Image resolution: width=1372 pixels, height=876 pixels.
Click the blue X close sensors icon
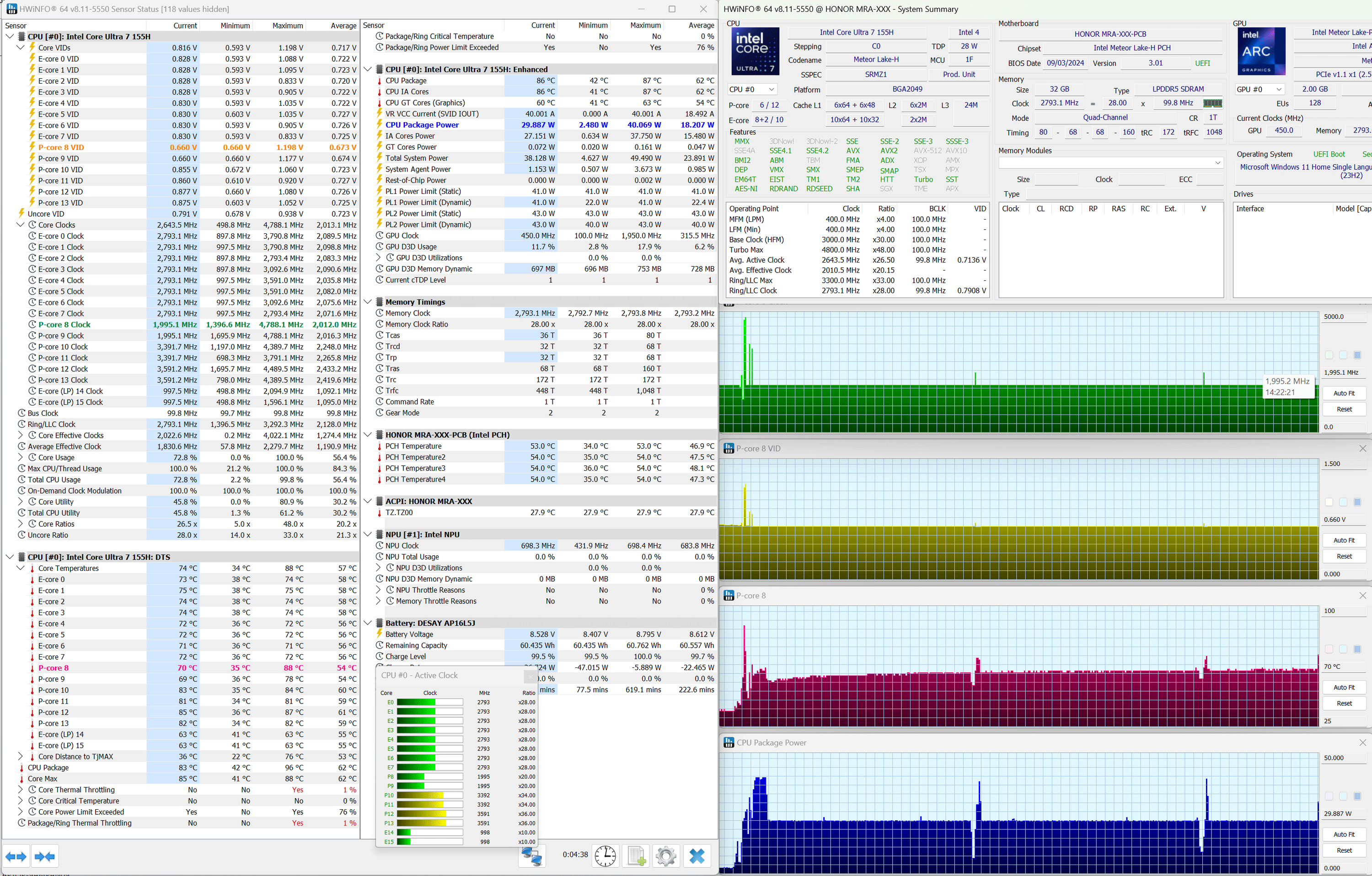(697, 856)
